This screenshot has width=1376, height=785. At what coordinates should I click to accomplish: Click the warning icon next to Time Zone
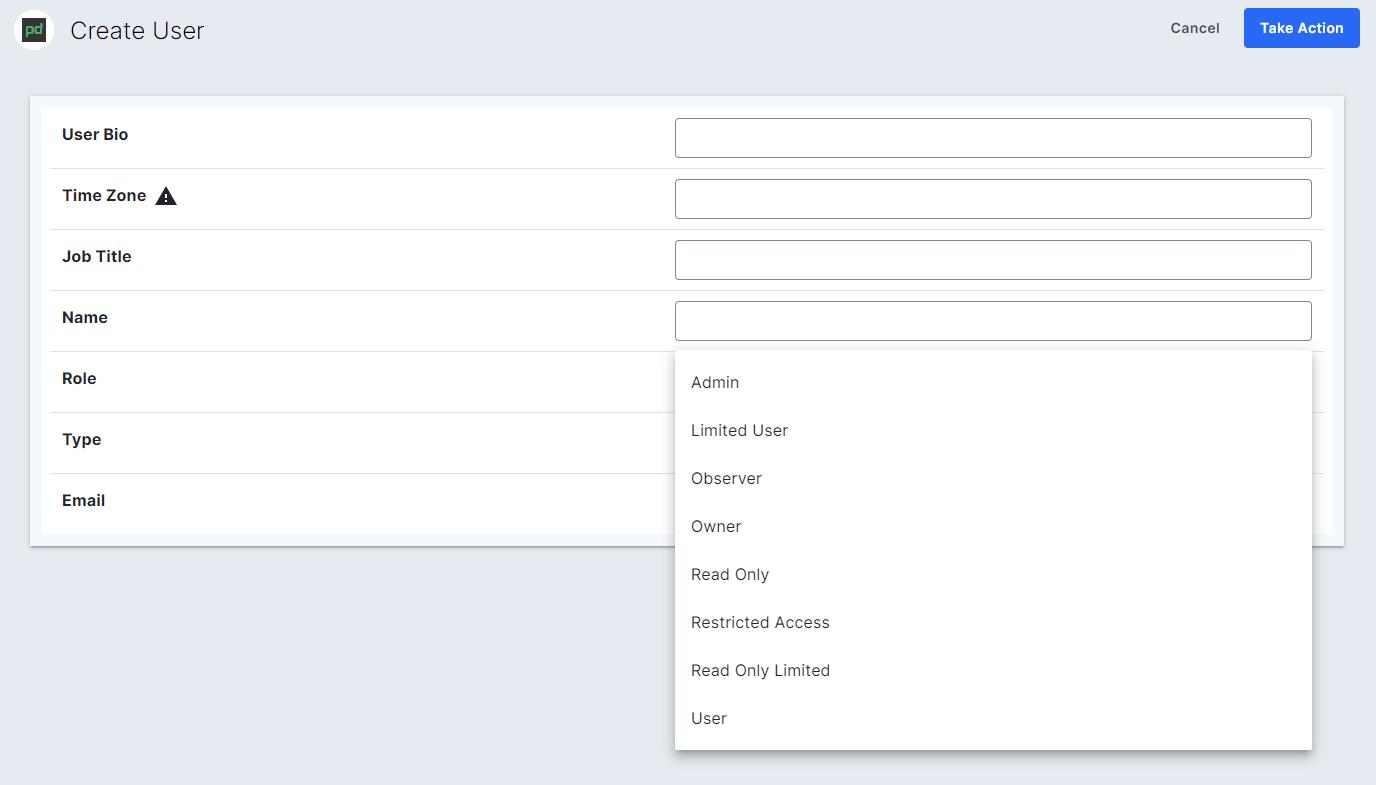(166, 196)
